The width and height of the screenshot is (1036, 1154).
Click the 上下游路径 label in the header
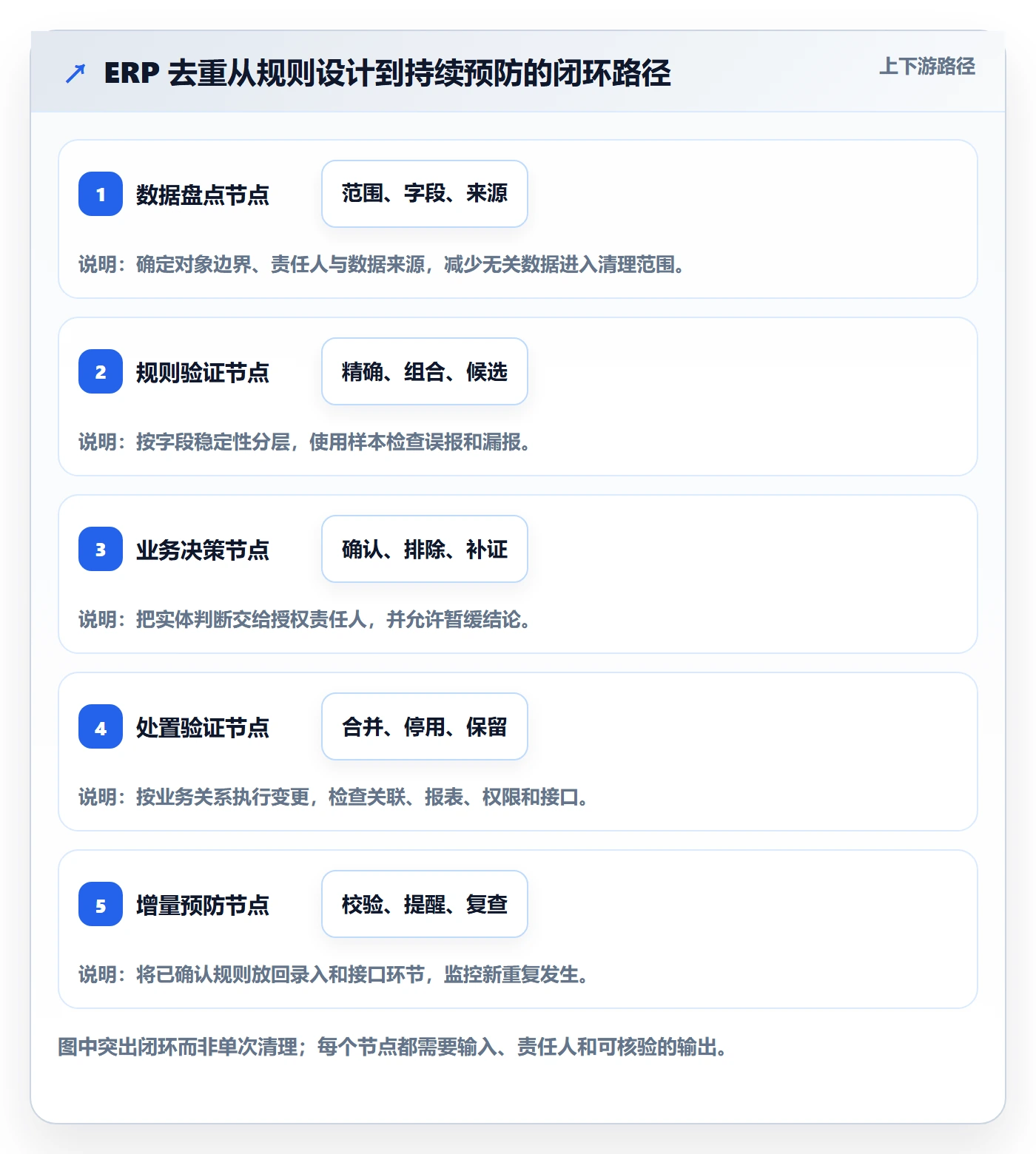click(926, 67)
